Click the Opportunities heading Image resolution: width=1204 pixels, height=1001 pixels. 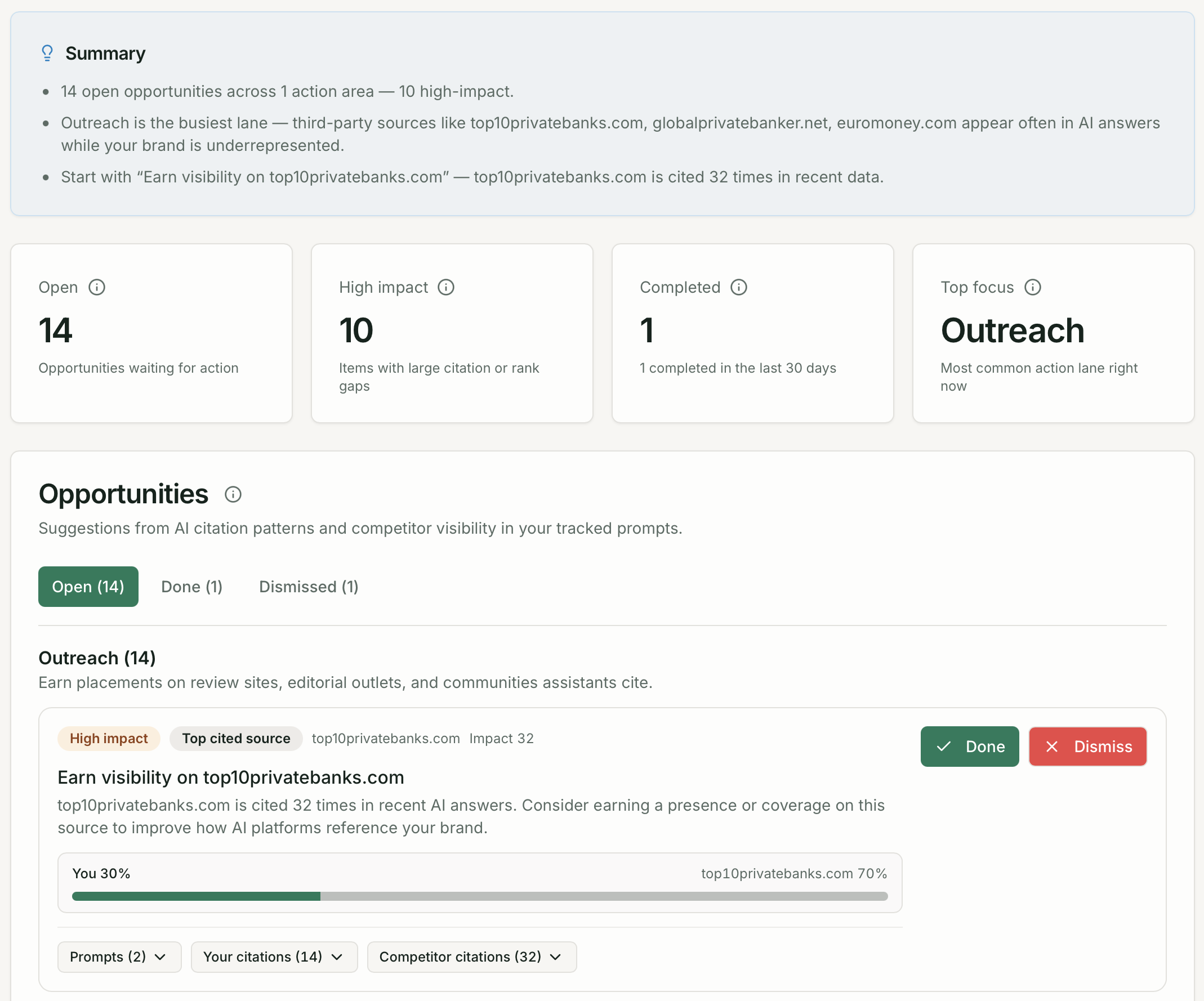click(123, 494)
